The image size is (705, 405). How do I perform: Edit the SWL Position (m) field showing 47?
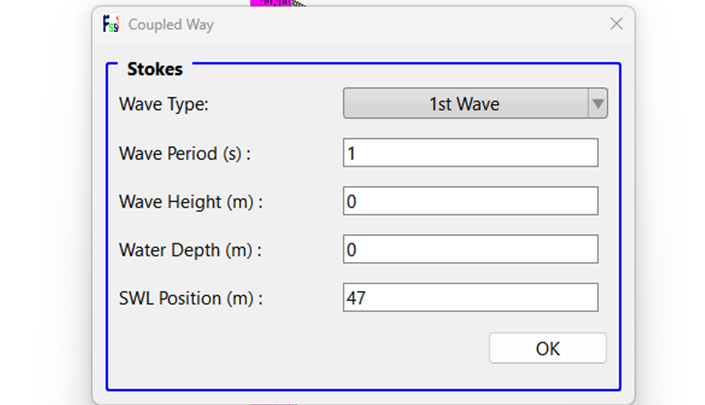pos(470,297)
